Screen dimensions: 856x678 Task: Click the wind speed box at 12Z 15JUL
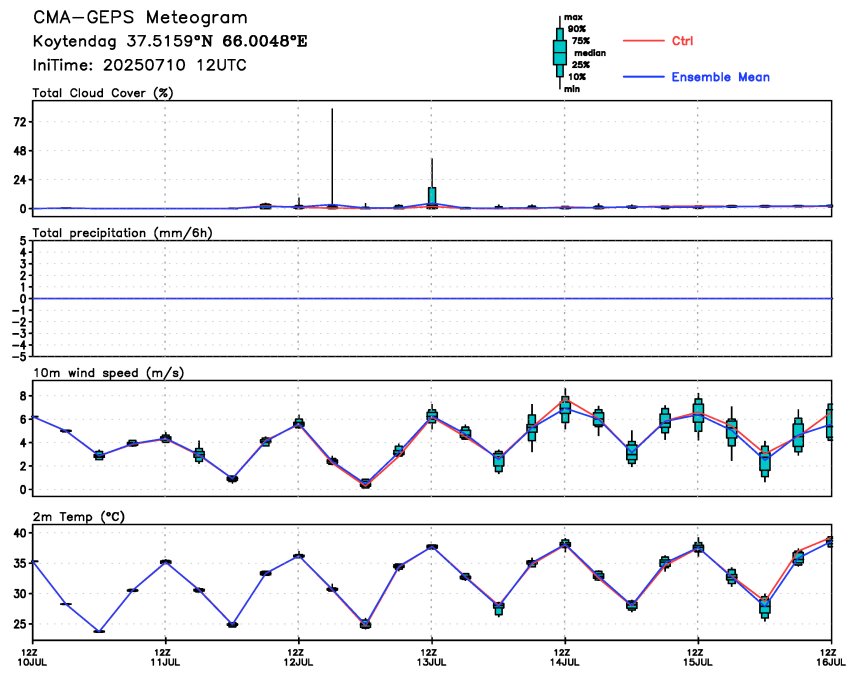coord(698,414)
